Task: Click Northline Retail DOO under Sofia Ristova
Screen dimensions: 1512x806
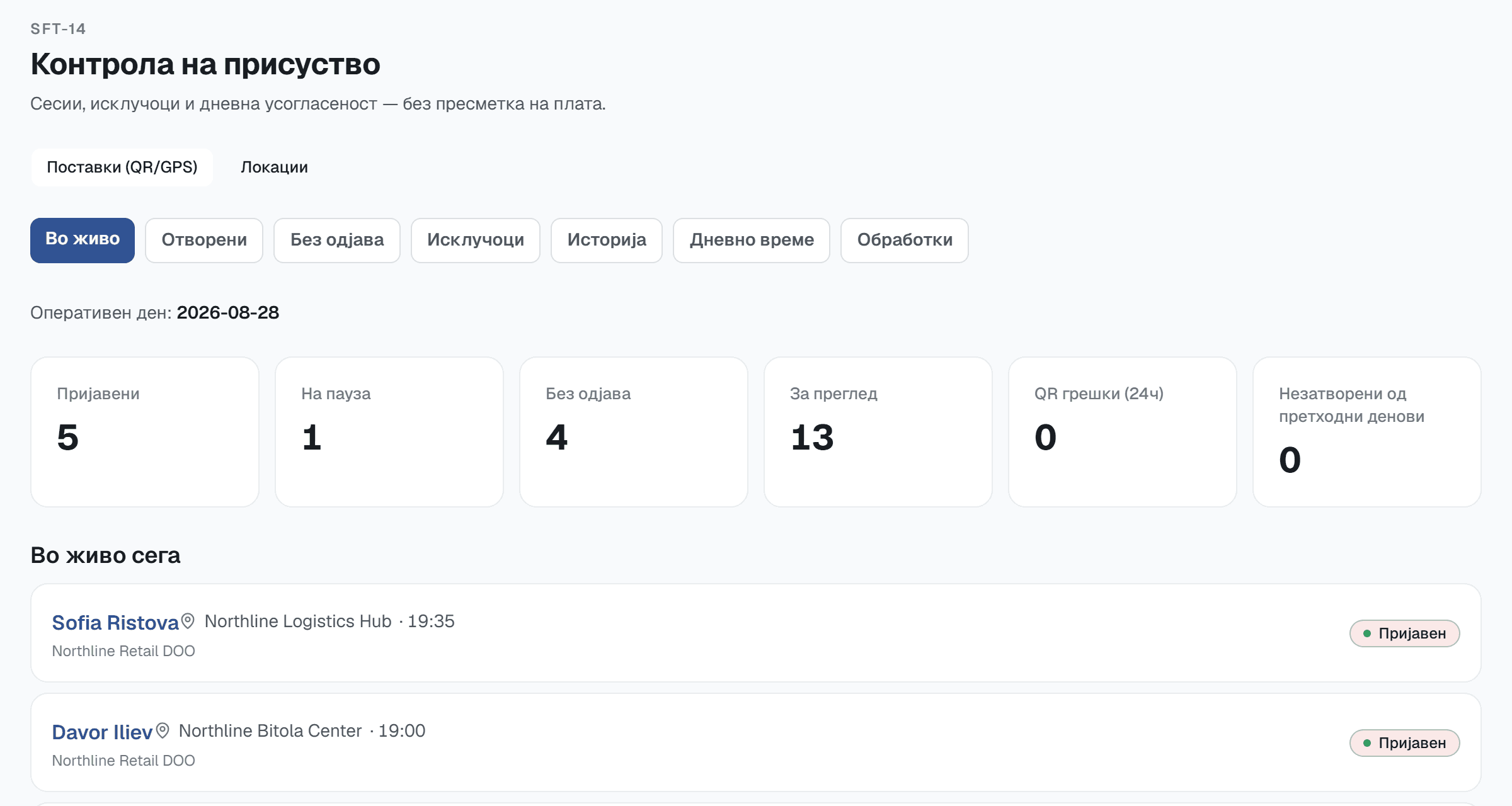Action: [x=123, y=651]
